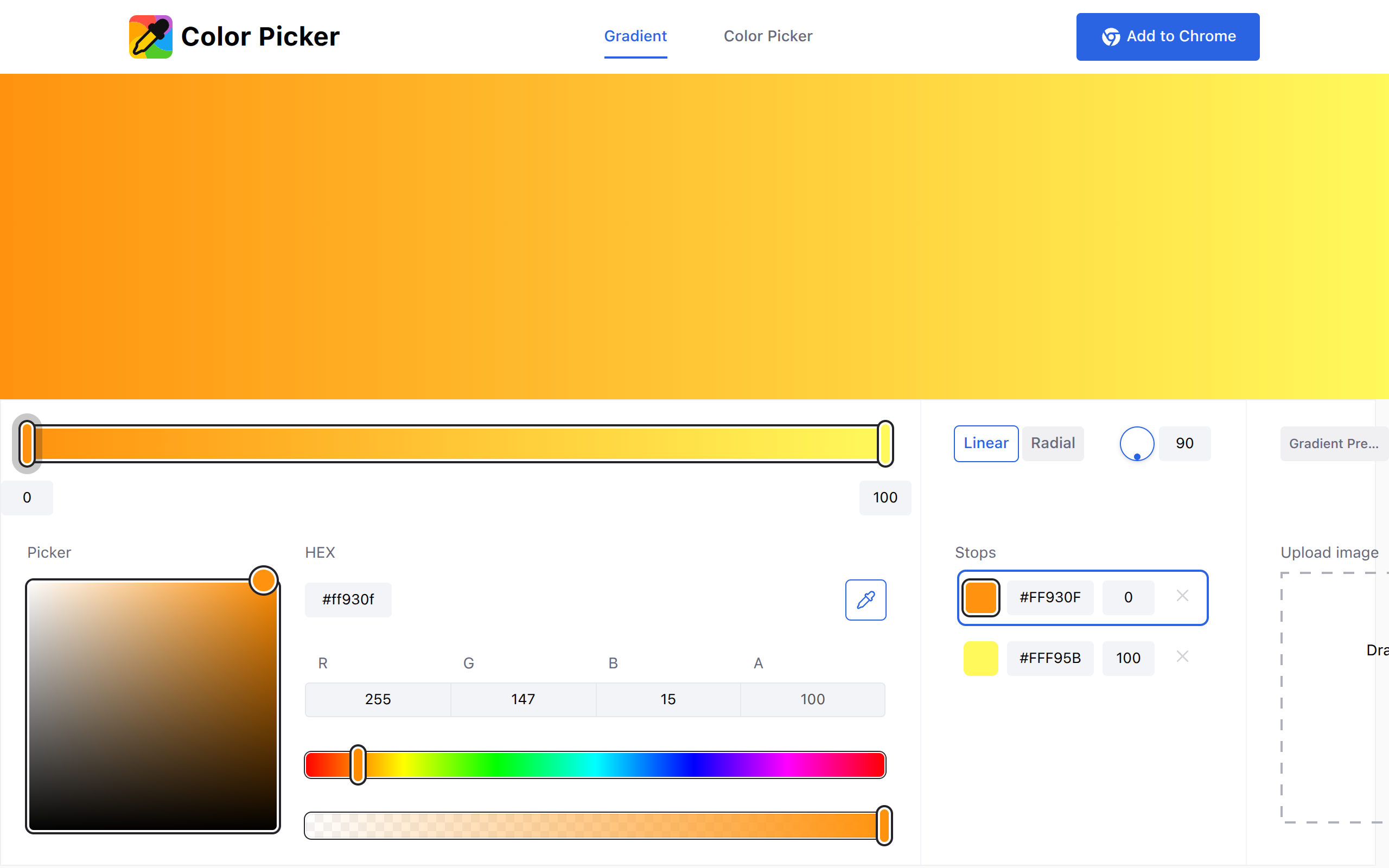Open the Gradient tab
Image resolution: width=1389 pixels, height=868 pixels.
point(635,36)
